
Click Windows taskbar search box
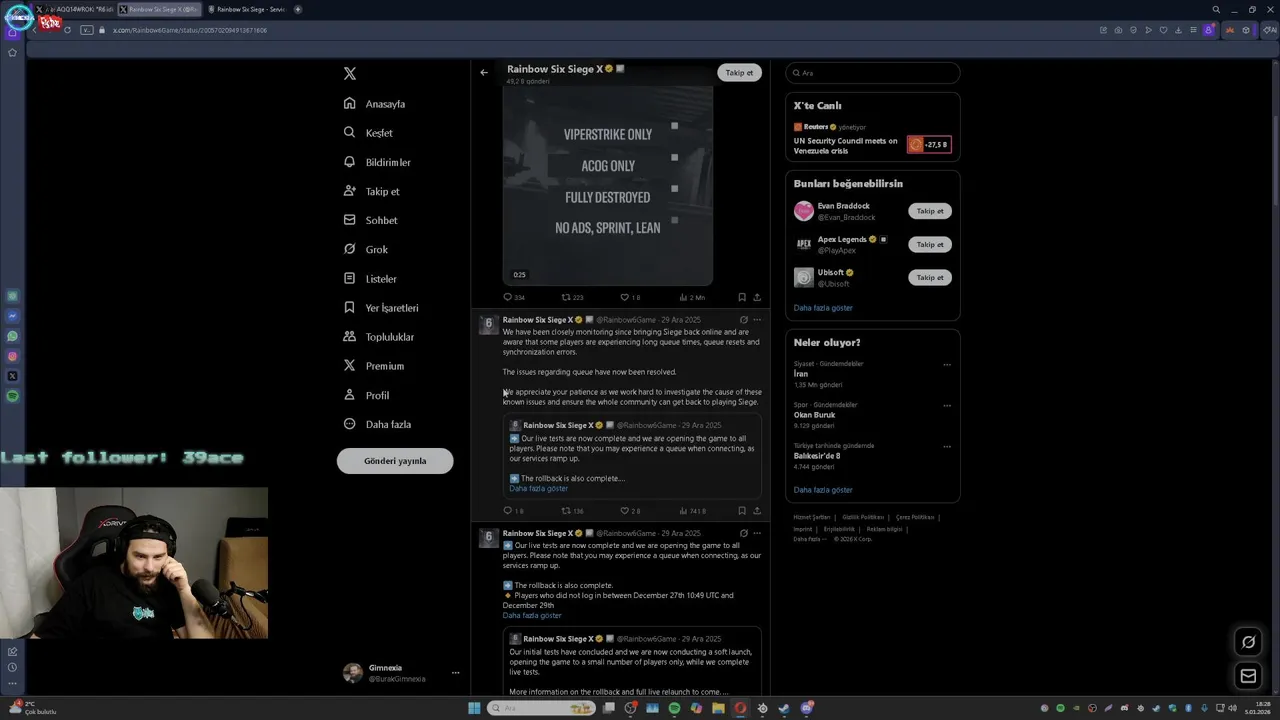click(x=541, y=708)
